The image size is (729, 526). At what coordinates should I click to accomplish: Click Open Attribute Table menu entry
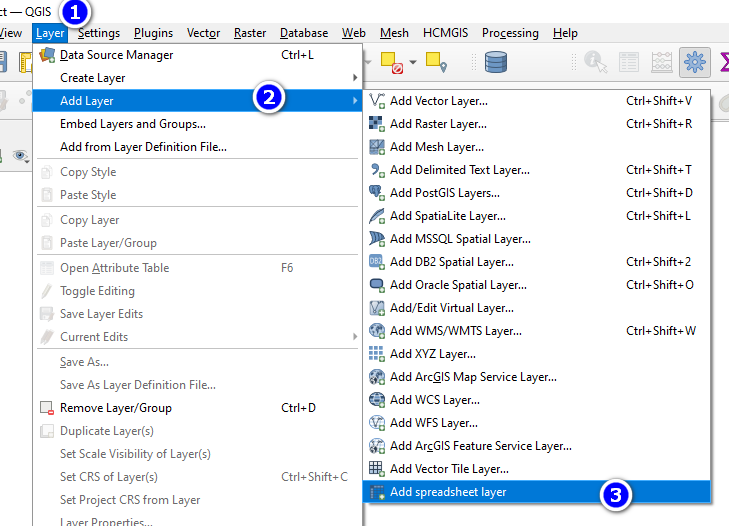point(197,268)
